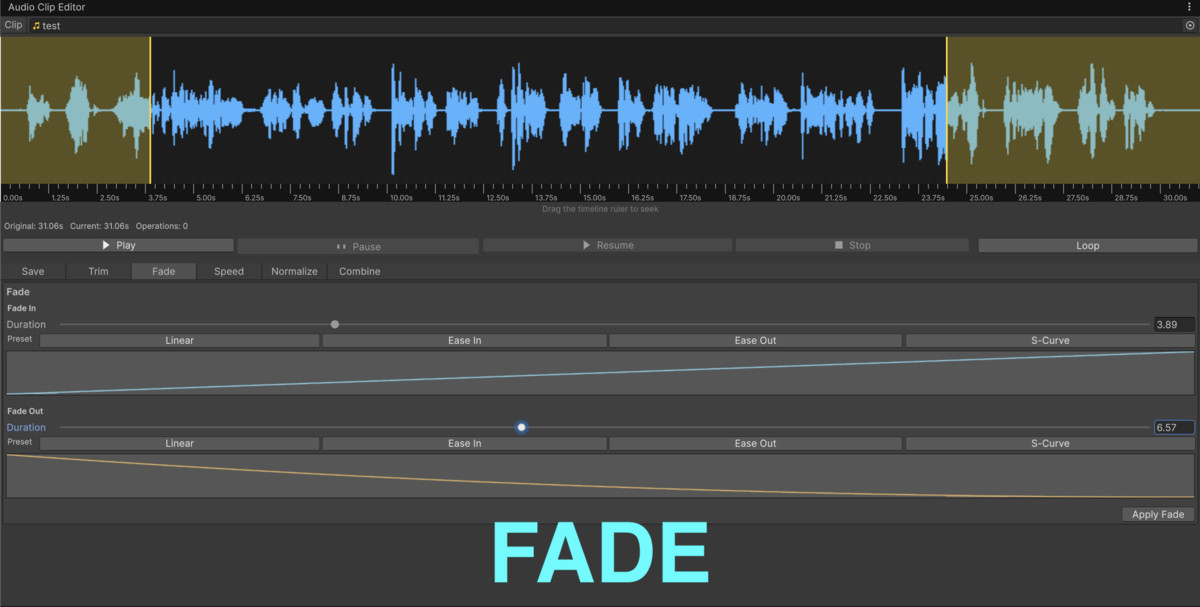The image size is (1200, 607).
Task: Choose Ease Out preset for Fade Out
Action: click(x=755, y=443)
